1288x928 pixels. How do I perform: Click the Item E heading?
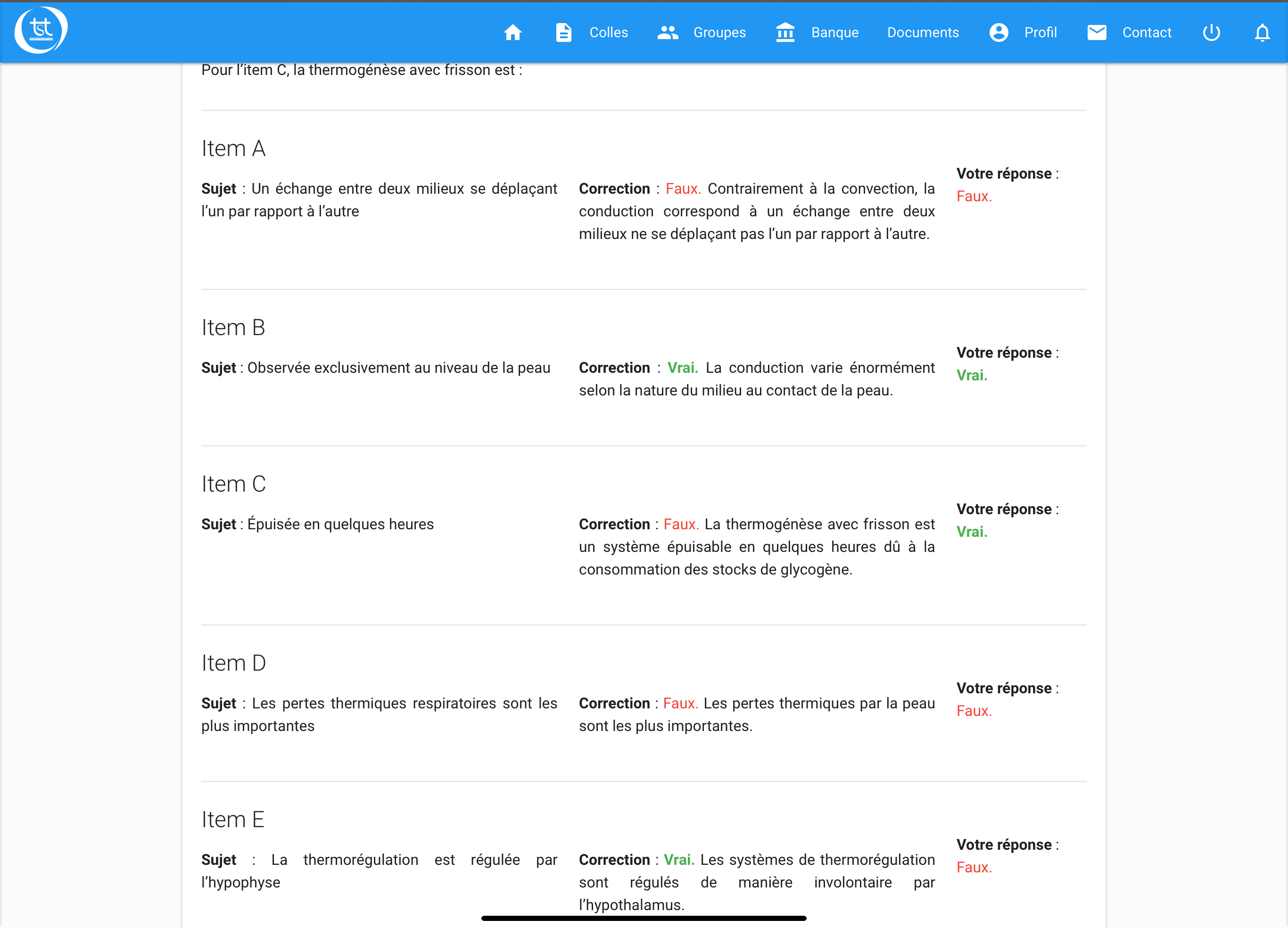tap(233, 820)
